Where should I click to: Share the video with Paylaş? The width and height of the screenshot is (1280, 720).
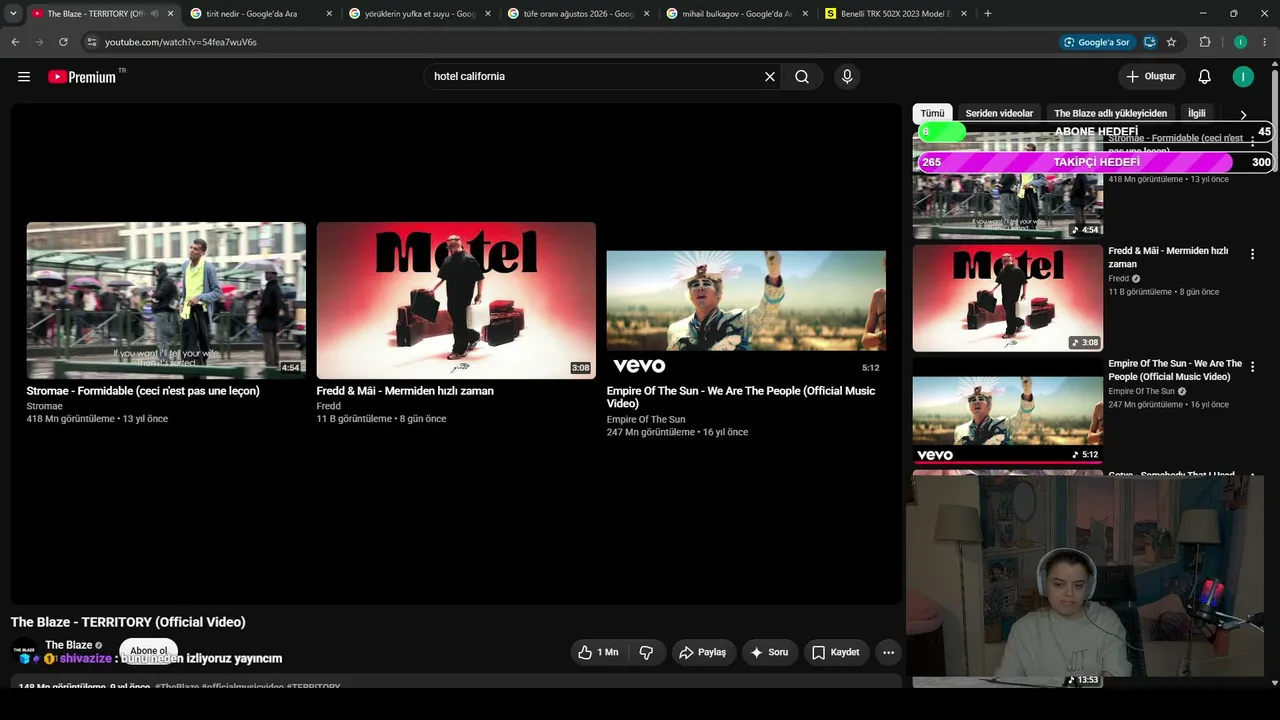(x=704, y=652)
